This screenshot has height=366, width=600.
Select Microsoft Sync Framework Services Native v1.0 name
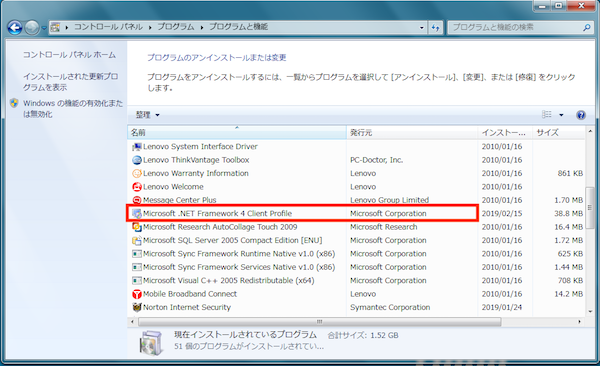[239, 267]
